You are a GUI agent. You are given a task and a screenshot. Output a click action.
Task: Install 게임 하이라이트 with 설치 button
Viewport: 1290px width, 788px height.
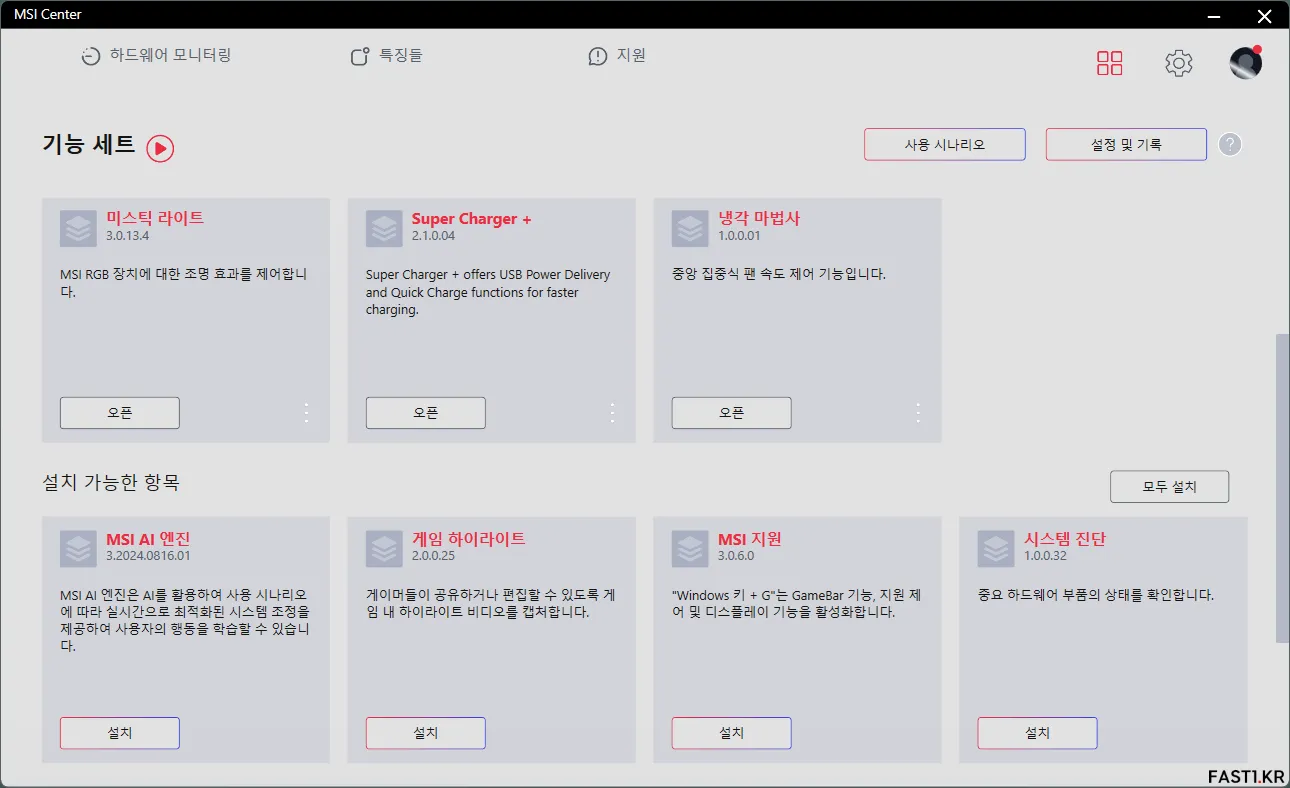(x=426, y=733)
